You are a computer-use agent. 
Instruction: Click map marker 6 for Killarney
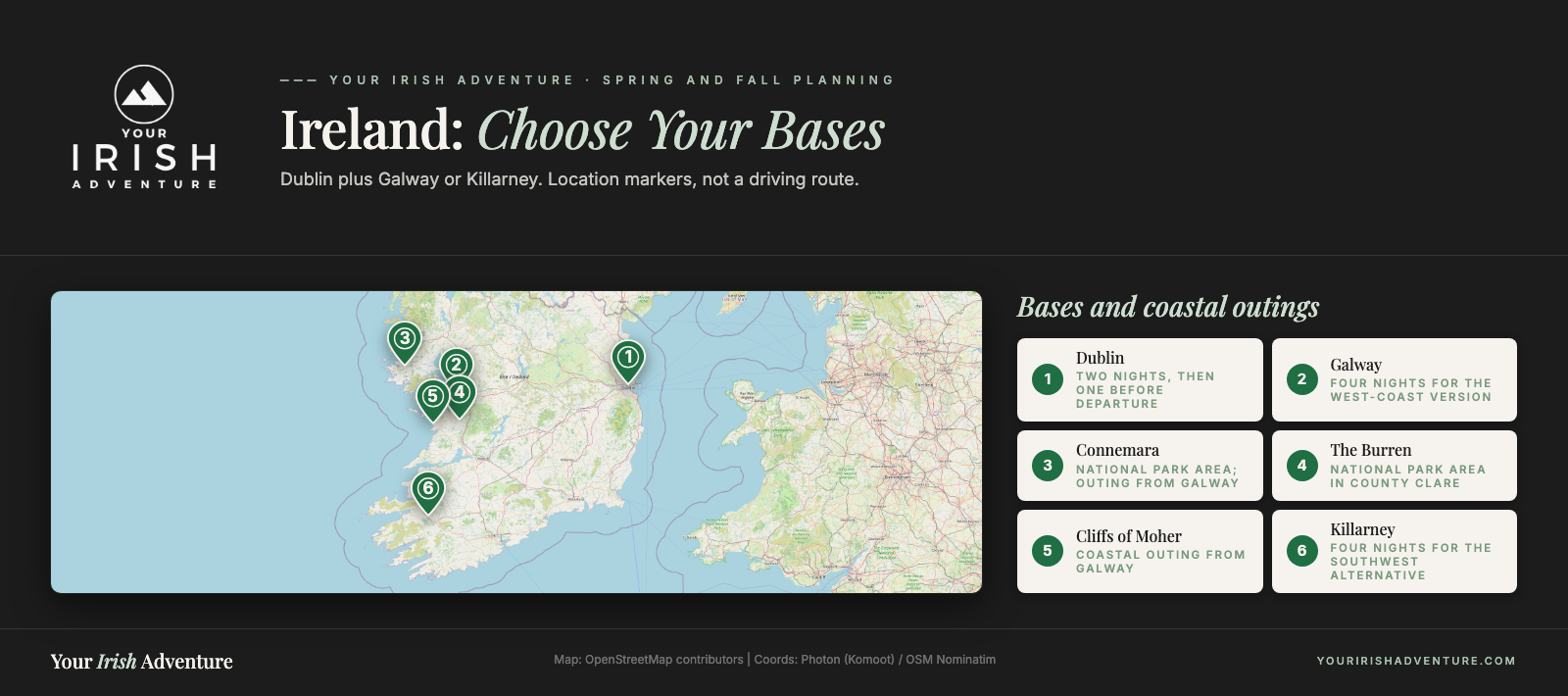click(x=428, y=491)
